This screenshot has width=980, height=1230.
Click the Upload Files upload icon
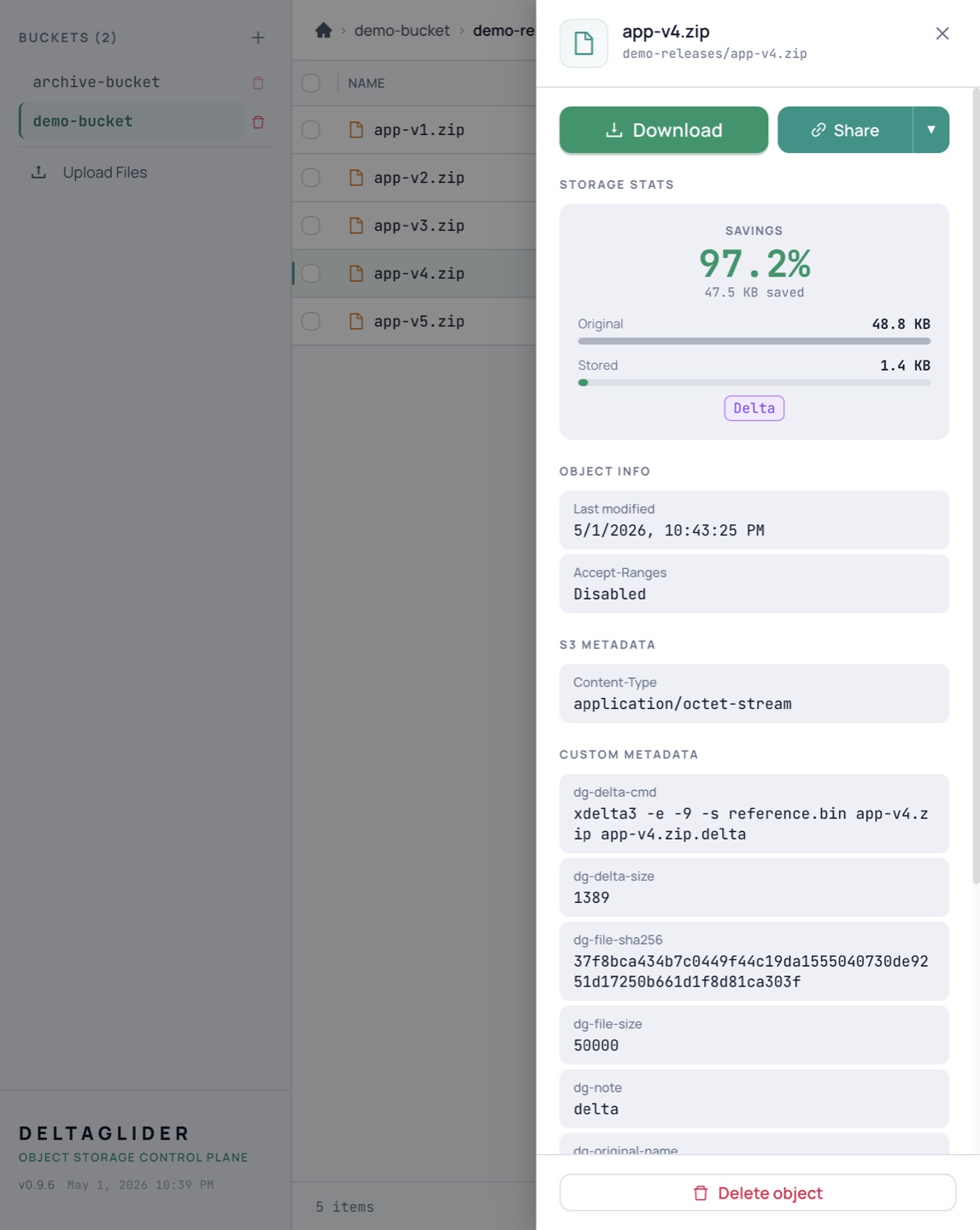[38, 173]
